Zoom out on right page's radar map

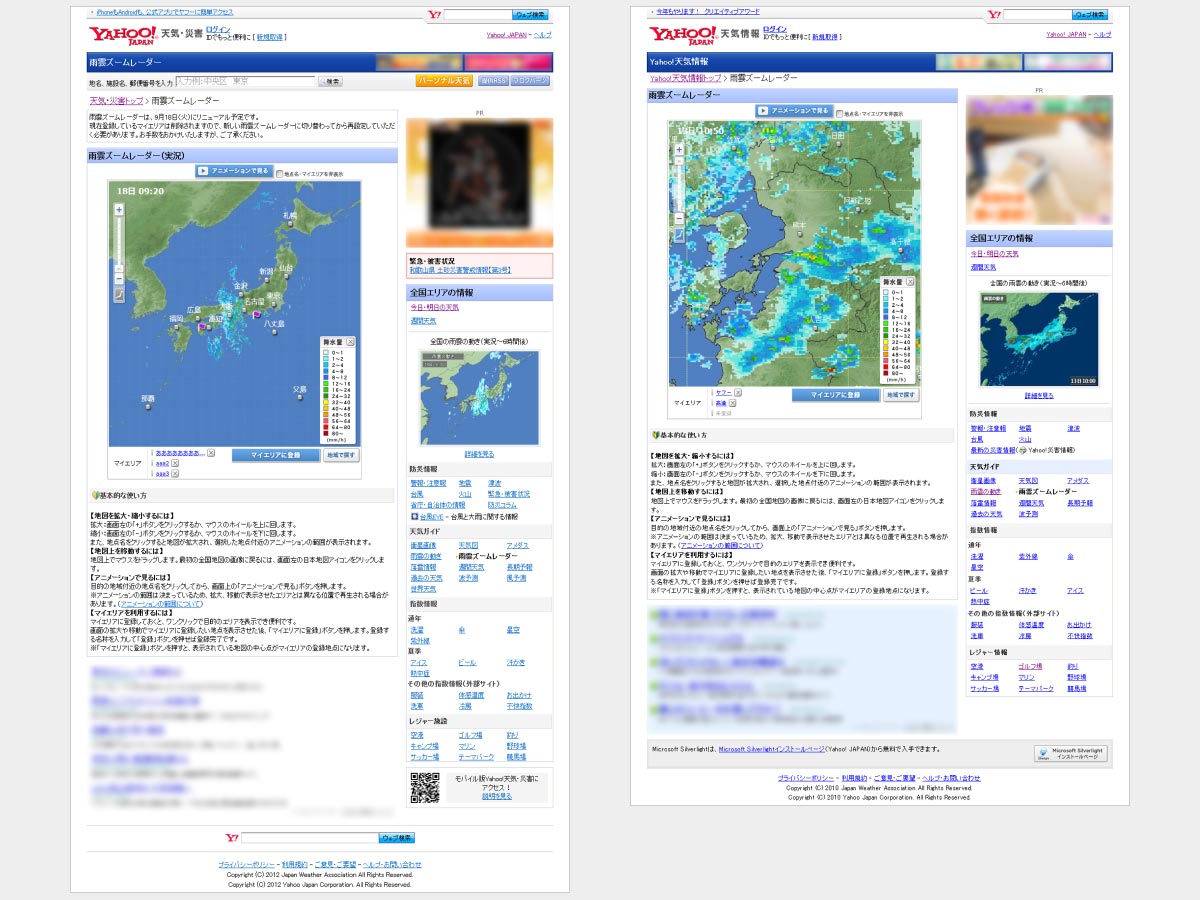pos(679,218)
